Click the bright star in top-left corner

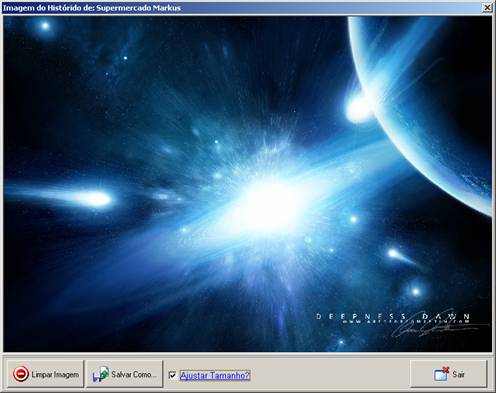click(x=45, y=26)
